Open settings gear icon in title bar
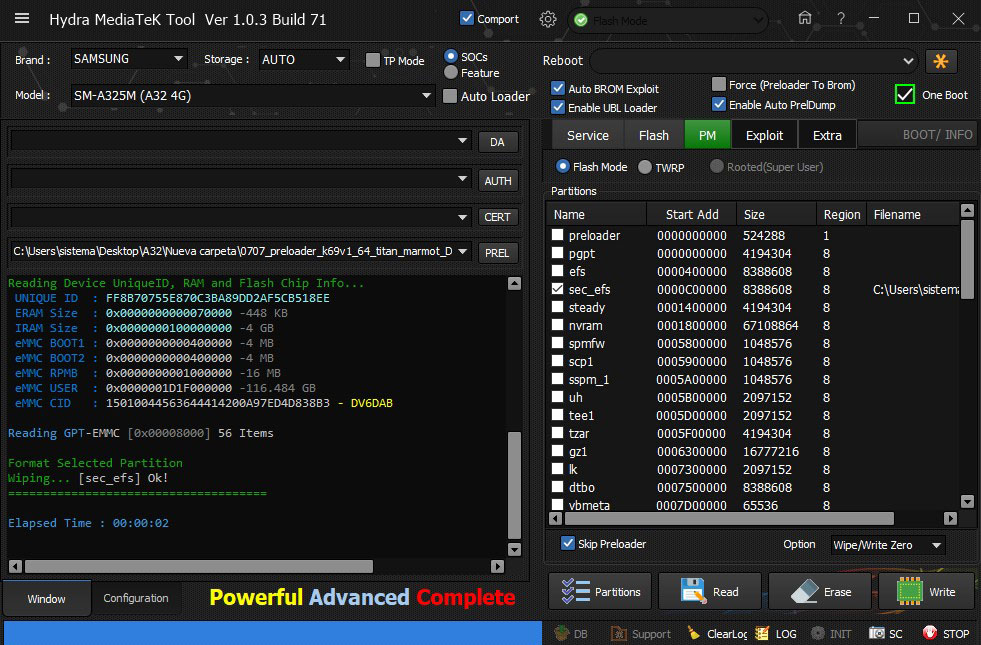 (x=547, y=19)
